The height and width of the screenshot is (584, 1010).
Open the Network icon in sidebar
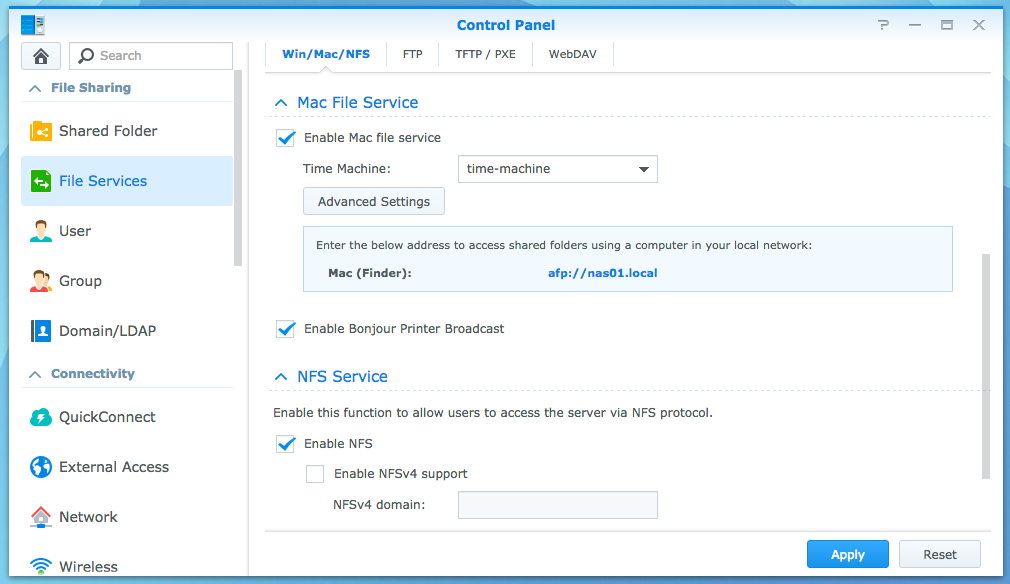pos(41,517)
